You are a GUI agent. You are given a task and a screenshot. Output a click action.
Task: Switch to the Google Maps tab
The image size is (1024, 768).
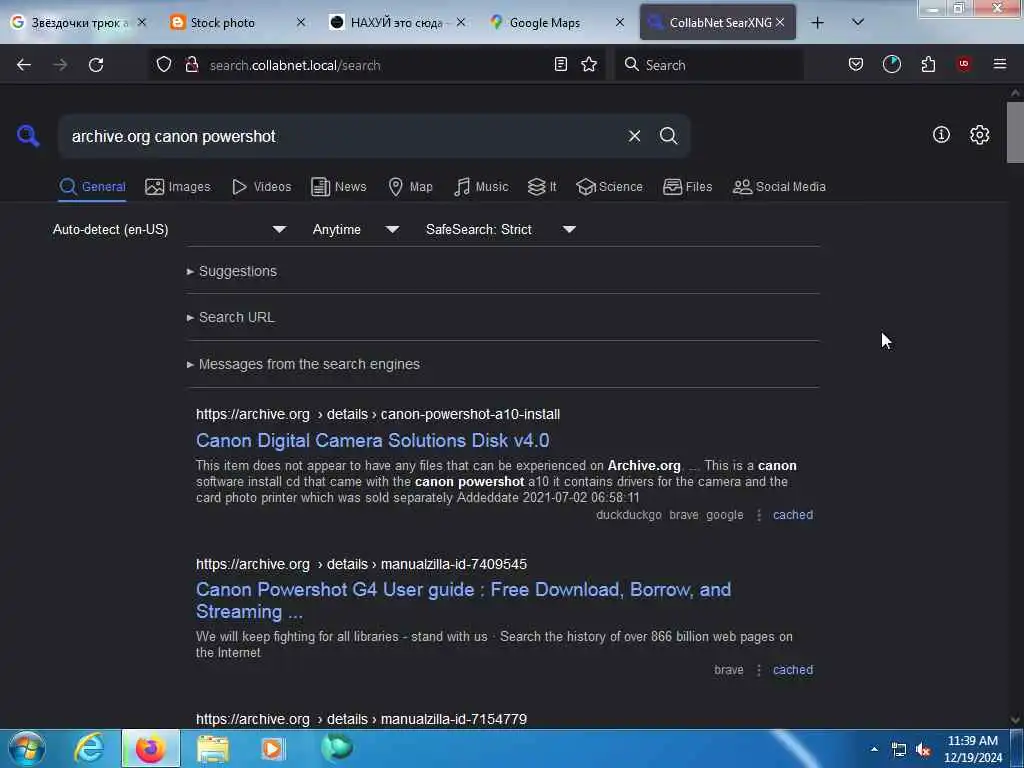[545, 23]
